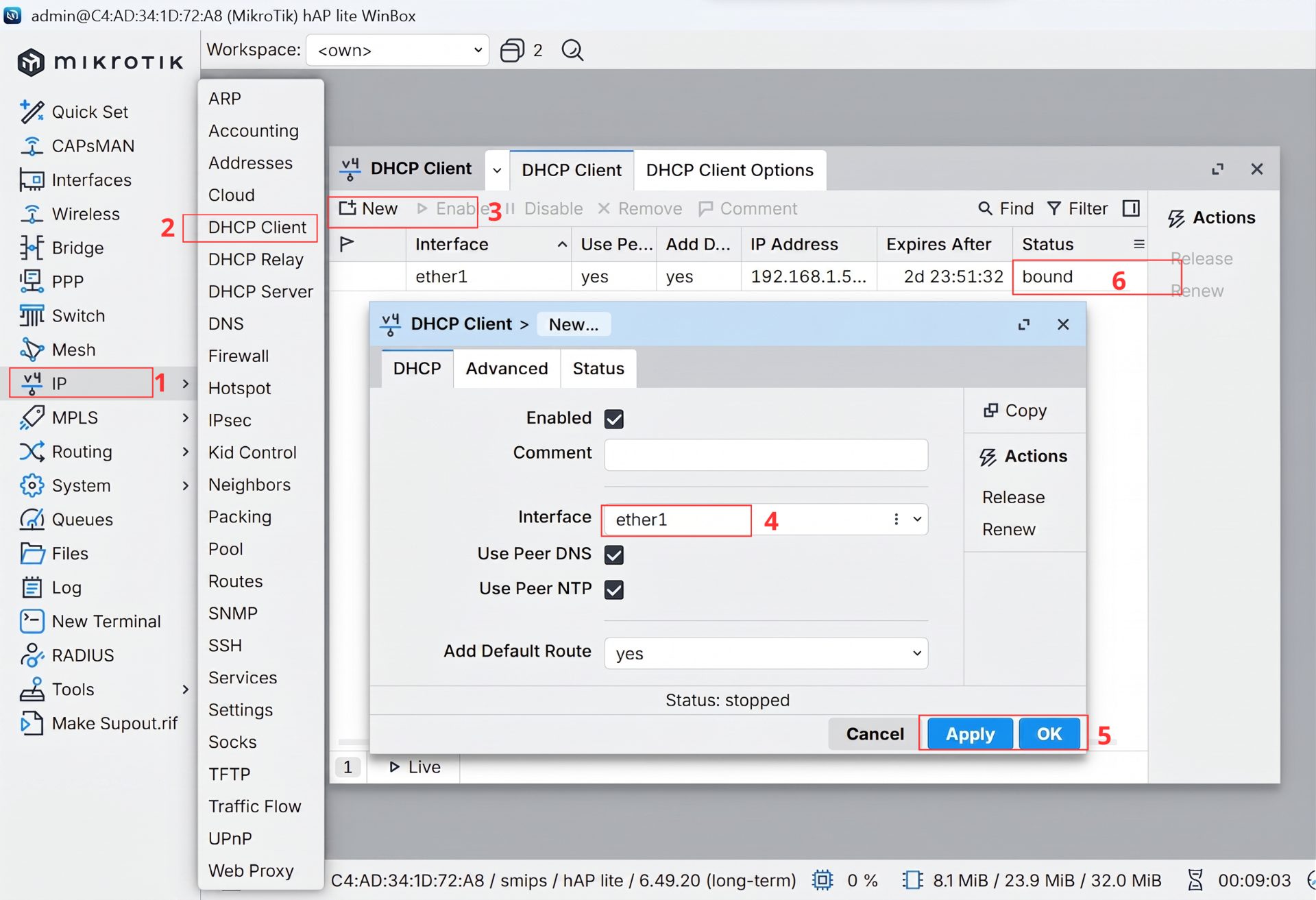The height and width of the screenshot is (900, 1316).
Task: Switch to the DHCP Client Options tab
Action: [x=730, y=170]
